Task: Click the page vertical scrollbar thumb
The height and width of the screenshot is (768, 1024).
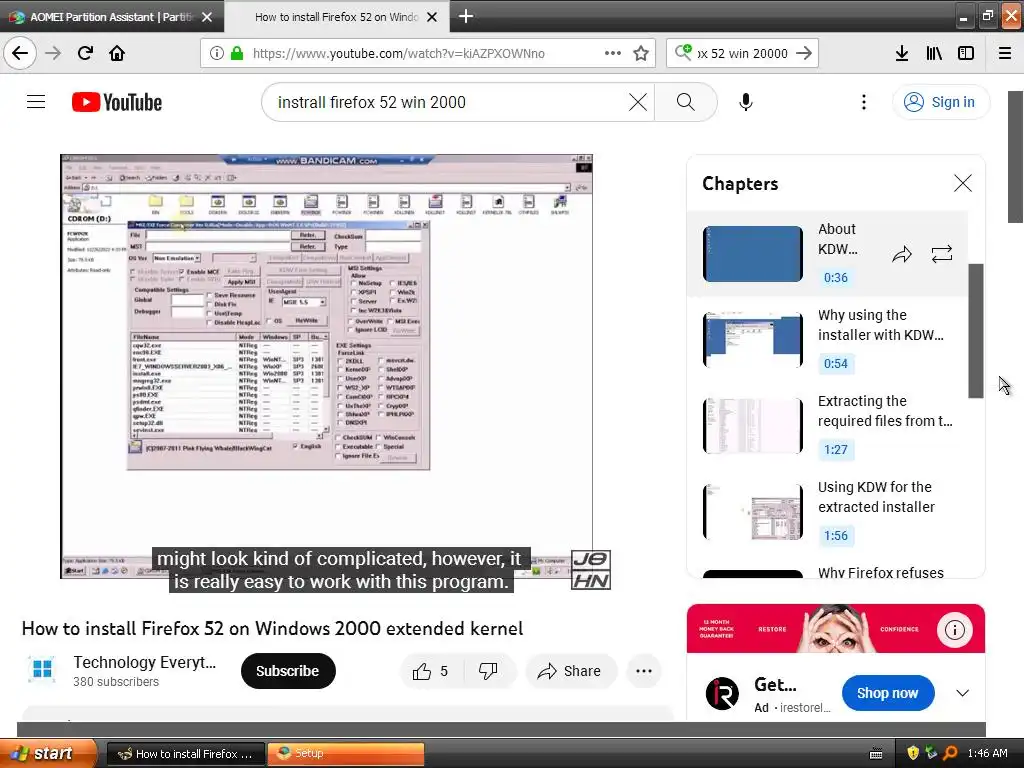Action: pyautogui.click(x=1016, y=157)
